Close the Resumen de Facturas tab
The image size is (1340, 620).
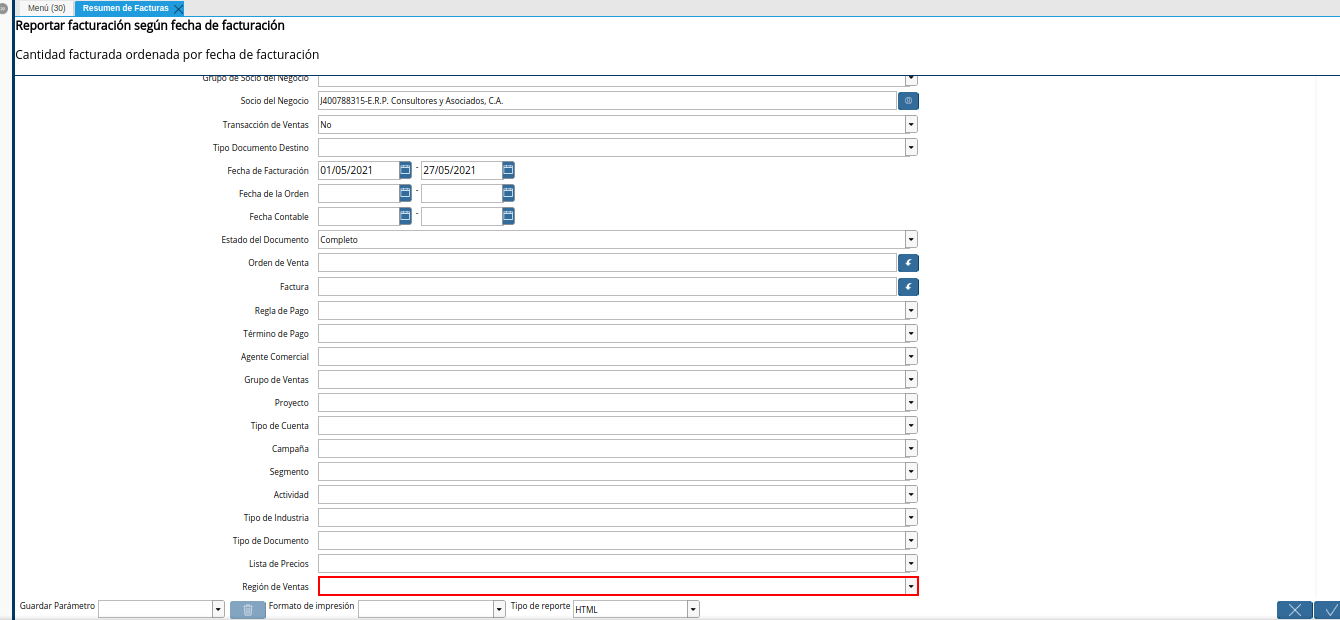coord(178,9)
